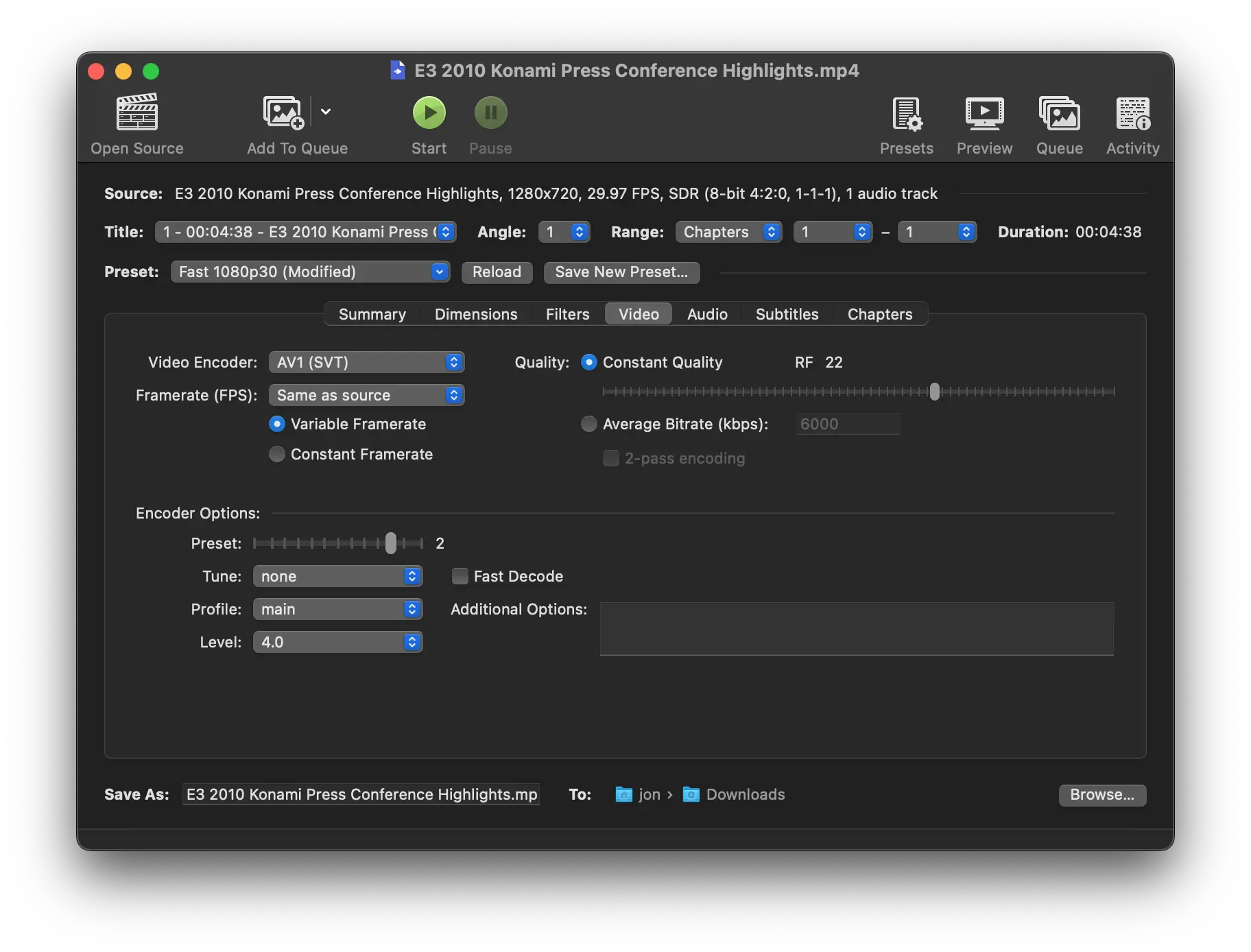This screenshot has width=1251, height=952.
Task: Open the end chapter dropdown
Action: 937,232
